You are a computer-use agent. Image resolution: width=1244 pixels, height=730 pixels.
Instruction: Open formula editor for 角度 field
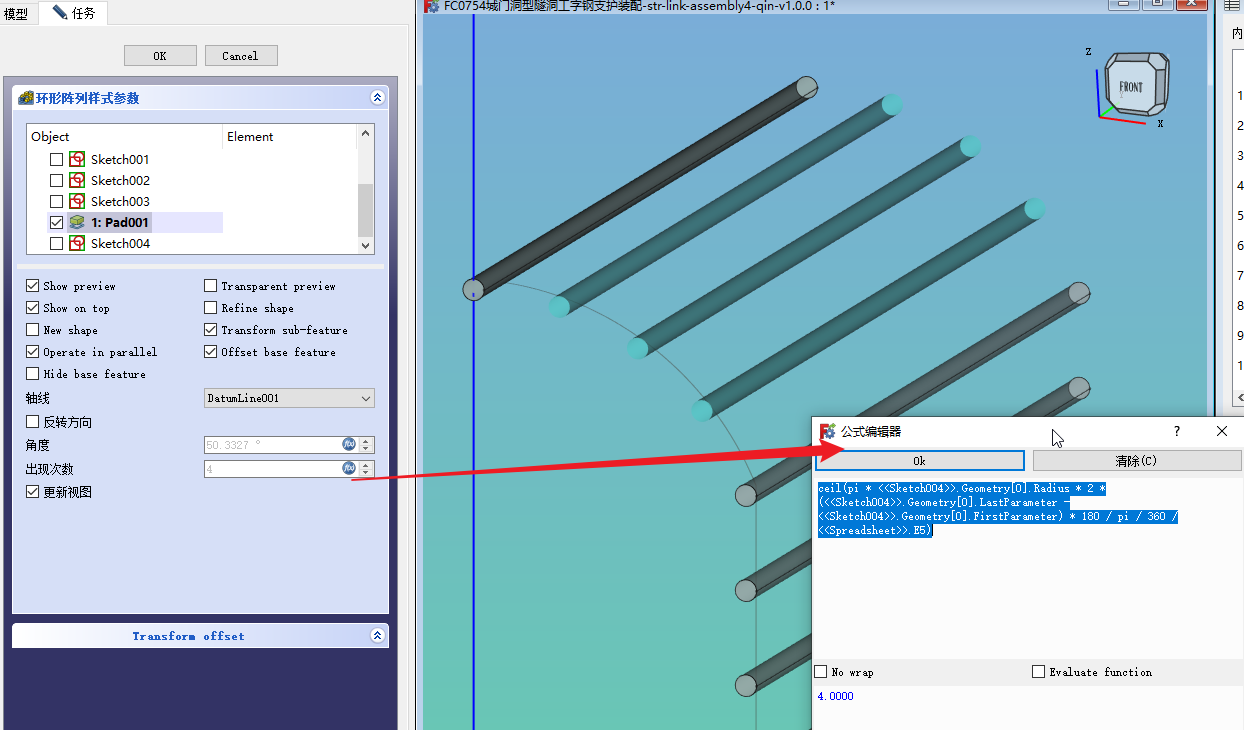349,444
